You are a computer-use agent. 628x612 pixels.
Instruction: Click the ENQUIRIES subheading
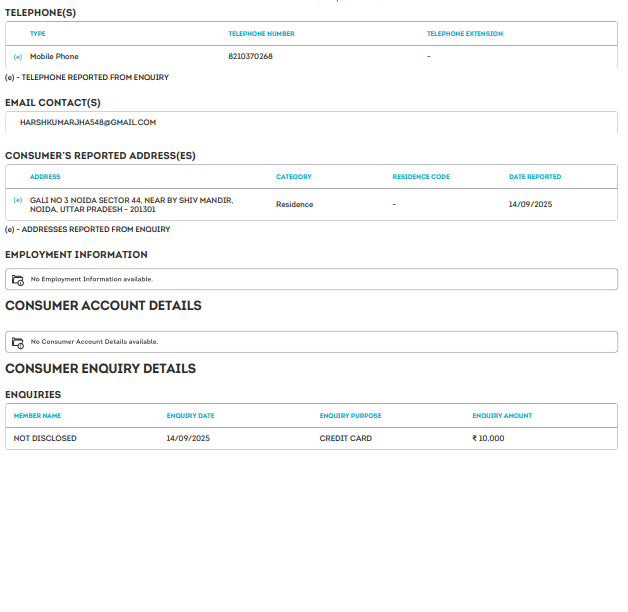click(33, 395)
